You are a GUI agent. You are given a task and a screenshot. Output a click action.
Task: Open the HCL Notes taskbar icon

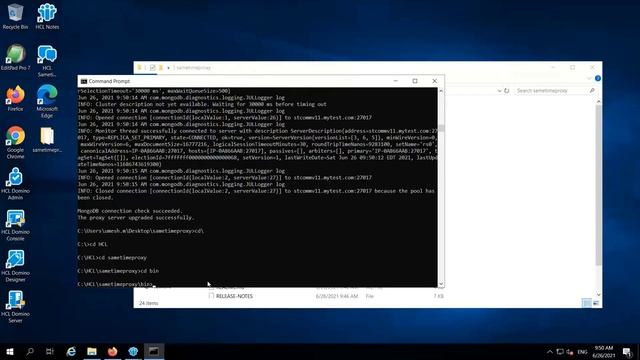[133, 351]
